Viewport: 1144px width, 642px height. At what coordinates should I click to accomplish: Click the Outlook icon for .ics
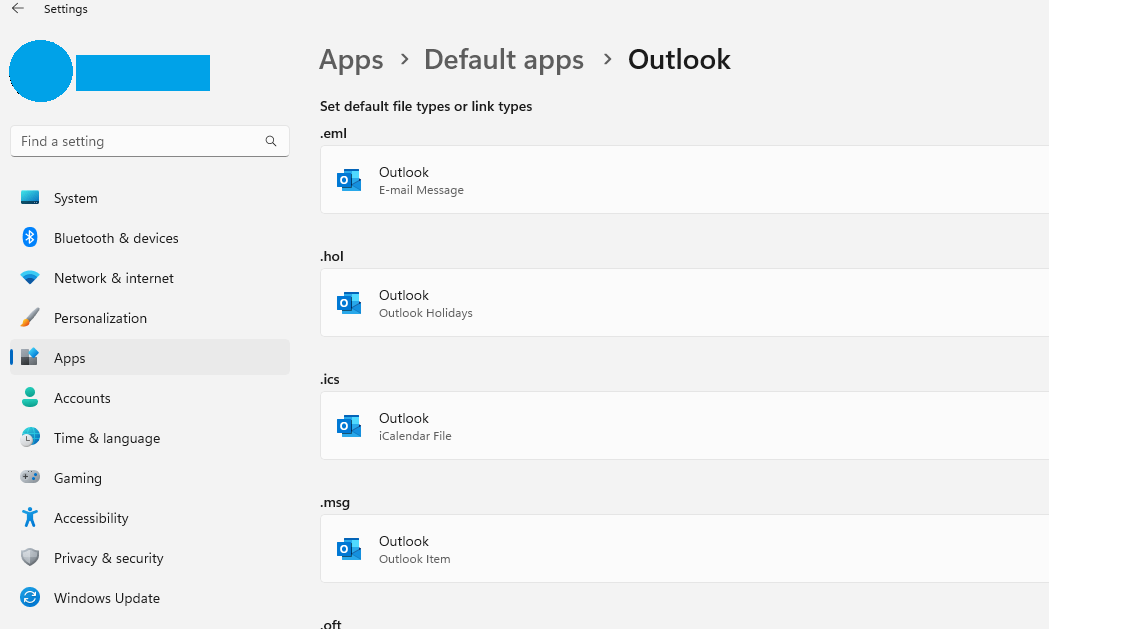coord(349,425)
